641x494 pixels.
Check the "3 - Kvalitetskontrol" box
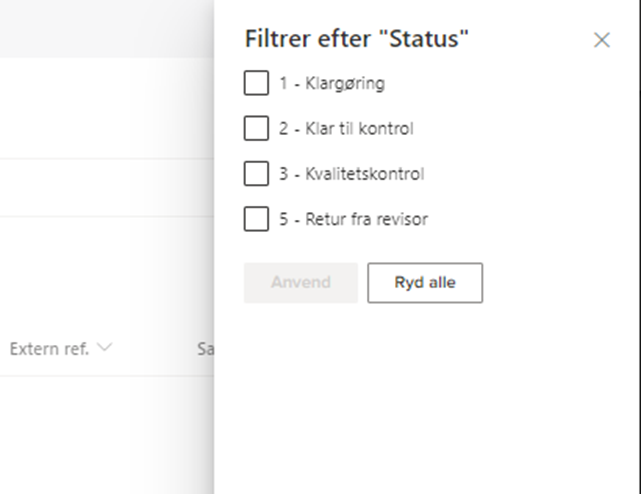256,173
